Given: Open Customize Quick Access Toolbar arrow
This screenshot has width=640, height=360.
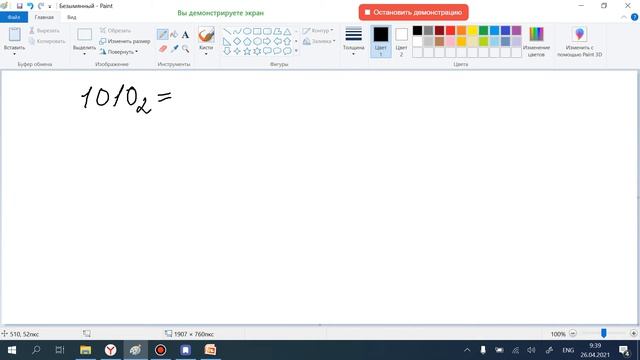Looking at the screenshot, I should pos(50,7).
